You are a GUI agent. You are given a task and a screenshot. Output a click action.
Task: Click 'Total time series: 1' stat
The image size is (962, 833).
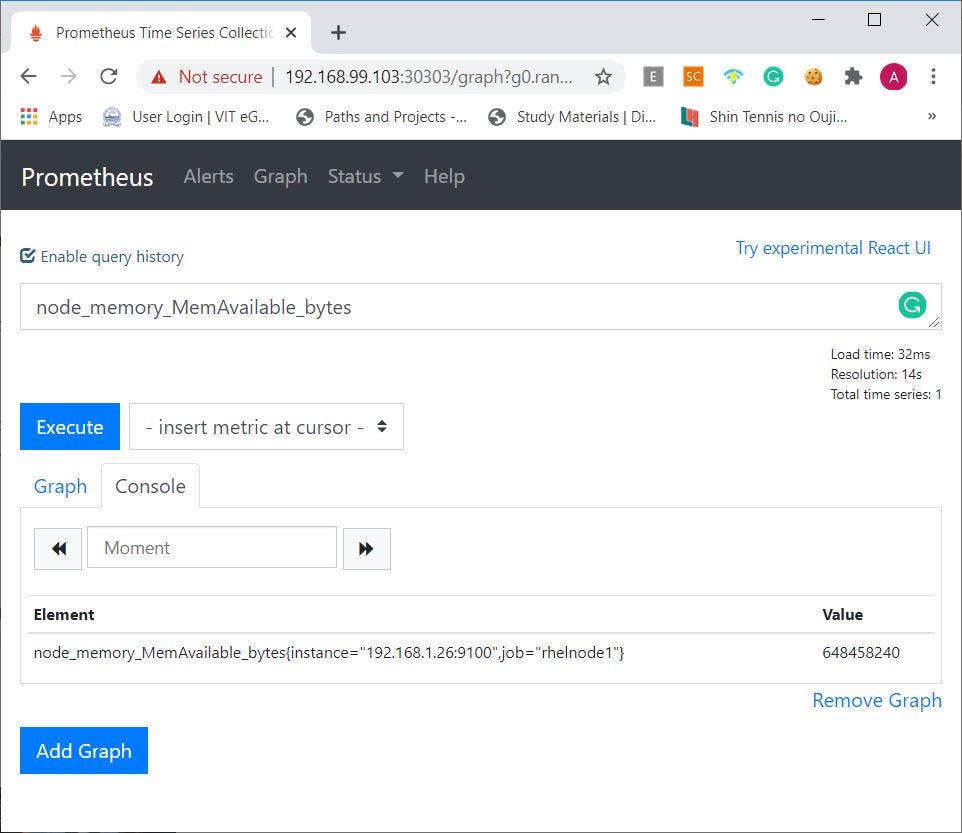886,394
